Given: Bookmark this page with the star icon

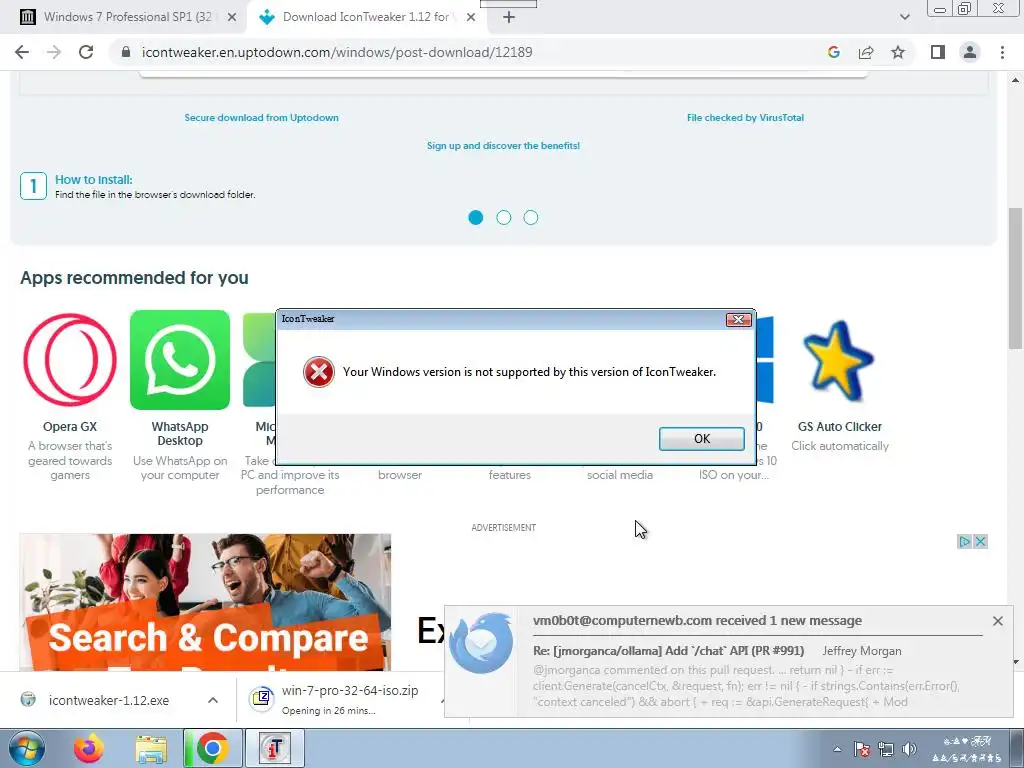Looking at the screenshot, I should point(898,52).
